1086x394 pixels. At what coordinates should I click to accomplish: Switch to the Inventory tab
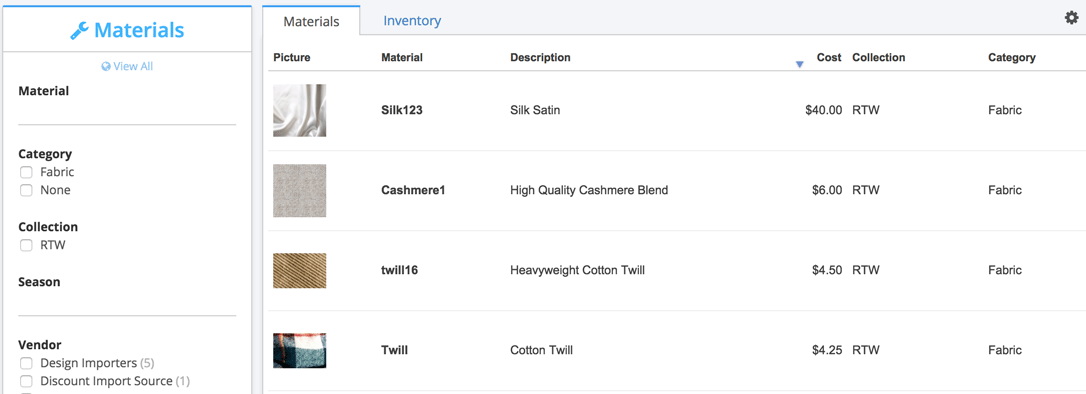pos(412,21)
